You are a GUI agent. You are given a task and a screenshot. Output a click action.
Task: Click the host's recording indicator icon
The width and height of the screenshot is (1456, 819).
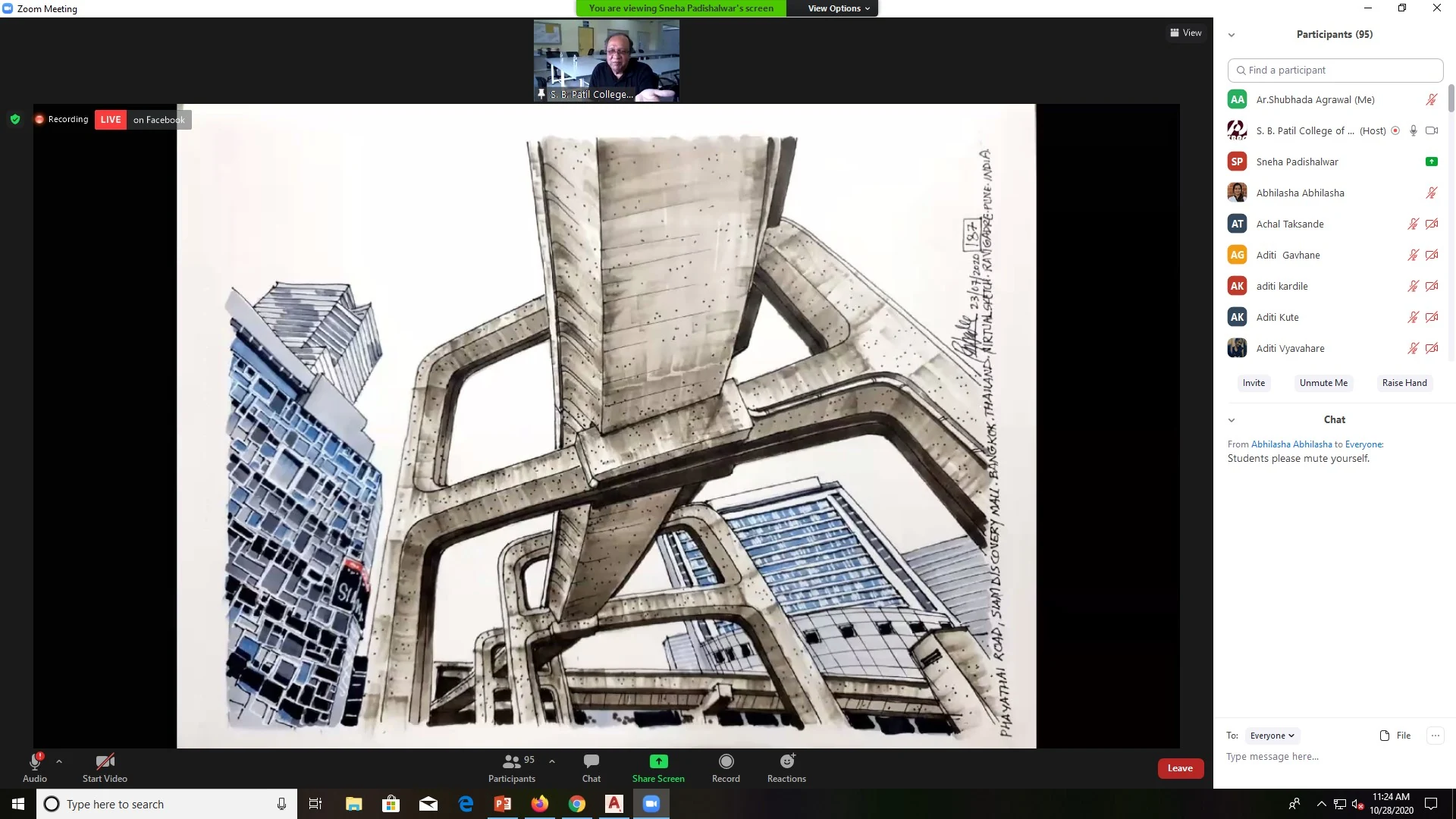[x=1395, y=130]
